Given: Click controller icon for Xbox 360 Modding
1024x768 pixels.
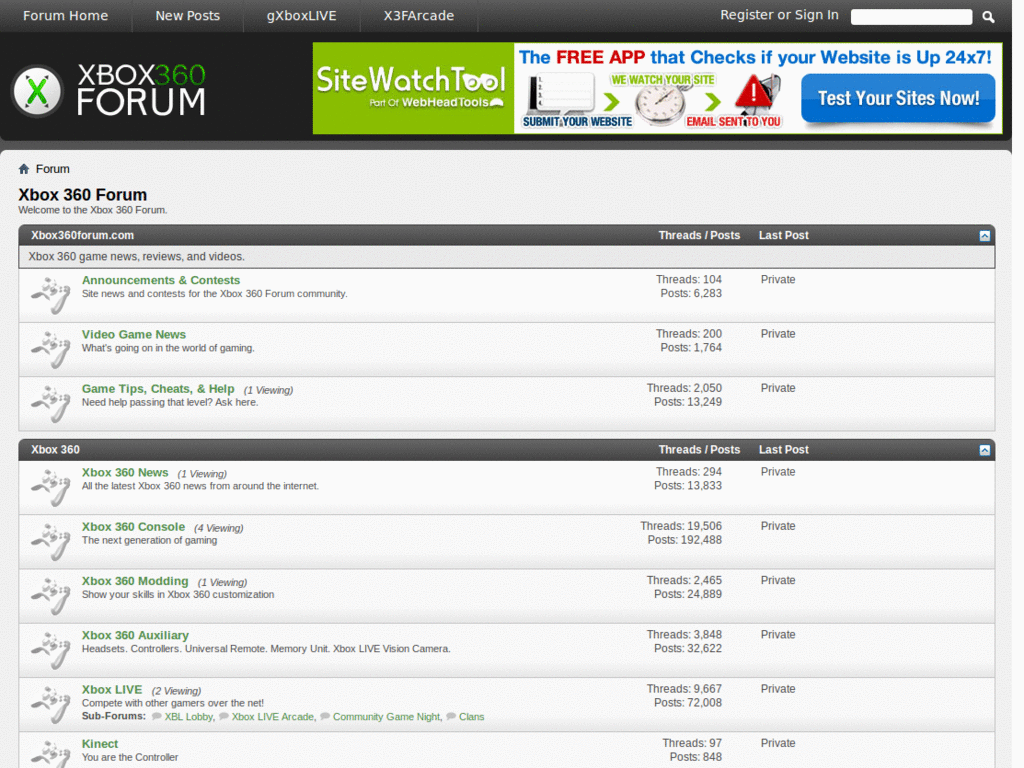Looking at the screenshot, I should [x=51, y=596].
